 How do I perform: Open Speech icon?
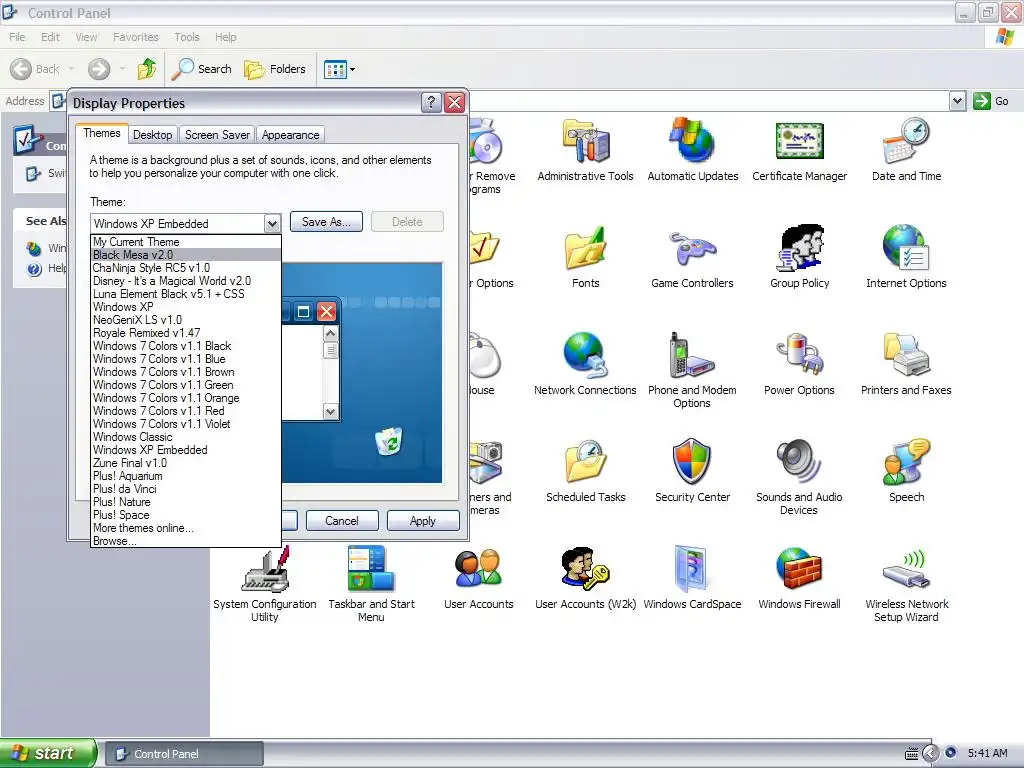tap(906, 462)
